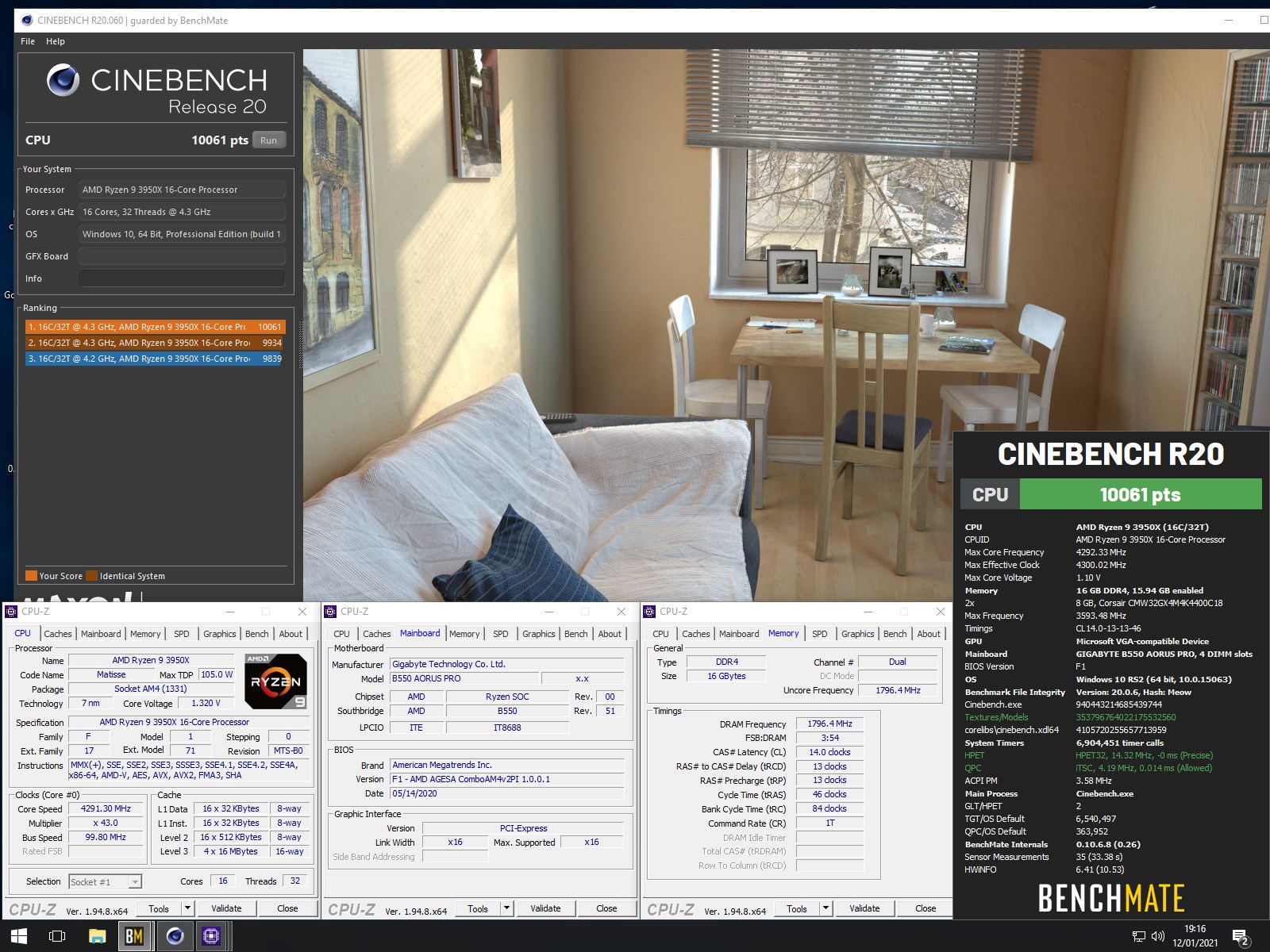
Task: Switch to Caches tab in the CPU-Z CPU window
Action: click(x=57, y=634)
